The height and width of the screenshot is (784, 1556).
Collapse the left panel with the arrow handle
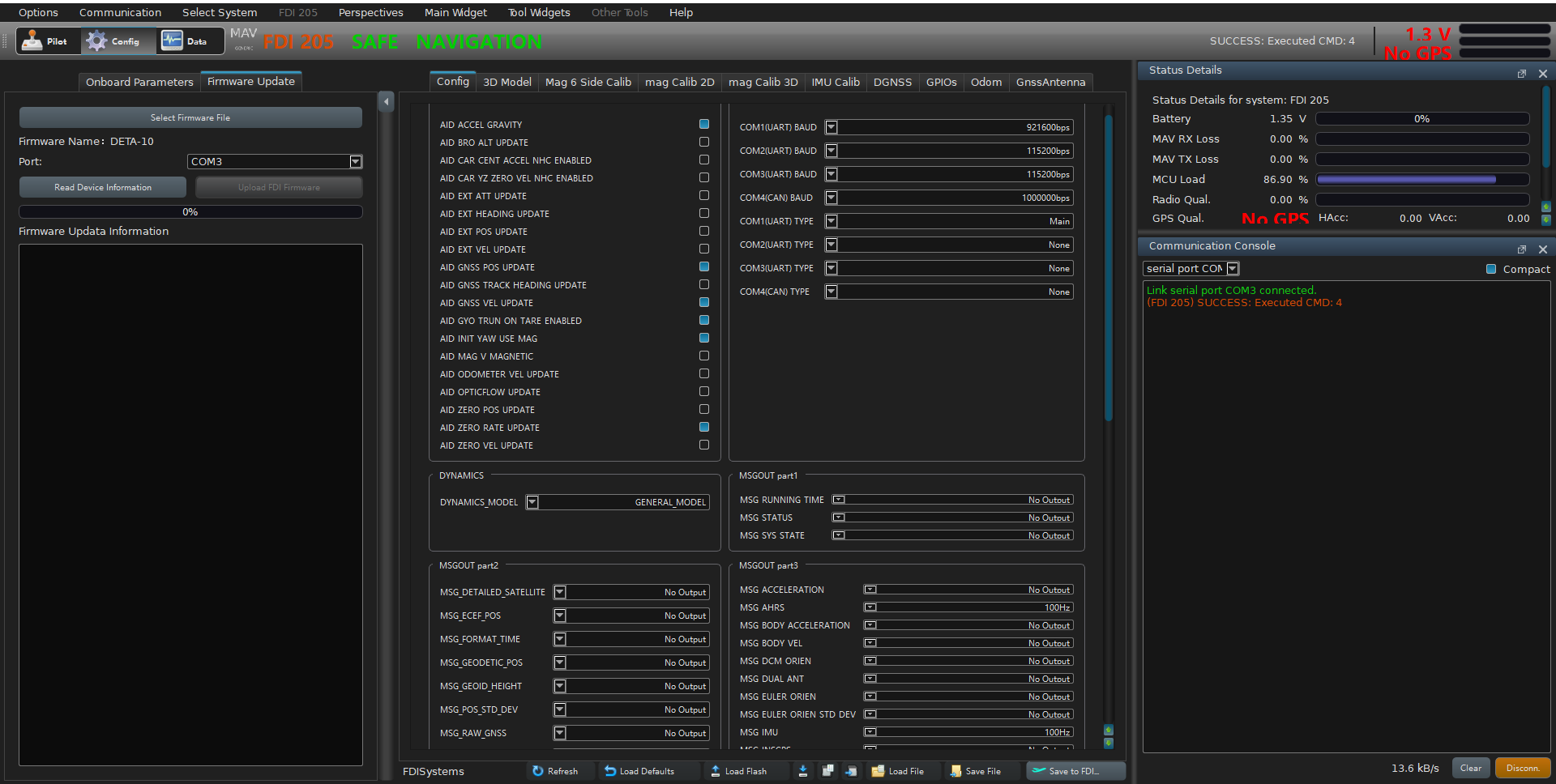[x=386, y=101]
